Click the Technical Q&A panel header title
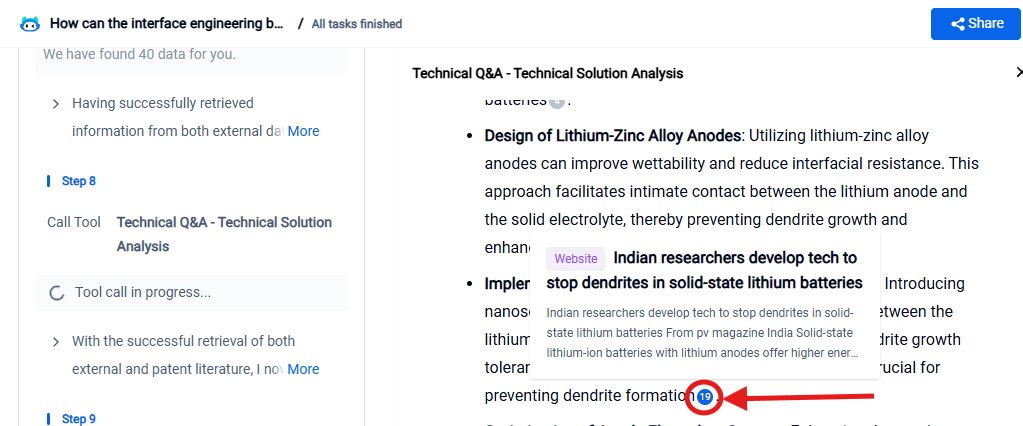 point(548,73)
